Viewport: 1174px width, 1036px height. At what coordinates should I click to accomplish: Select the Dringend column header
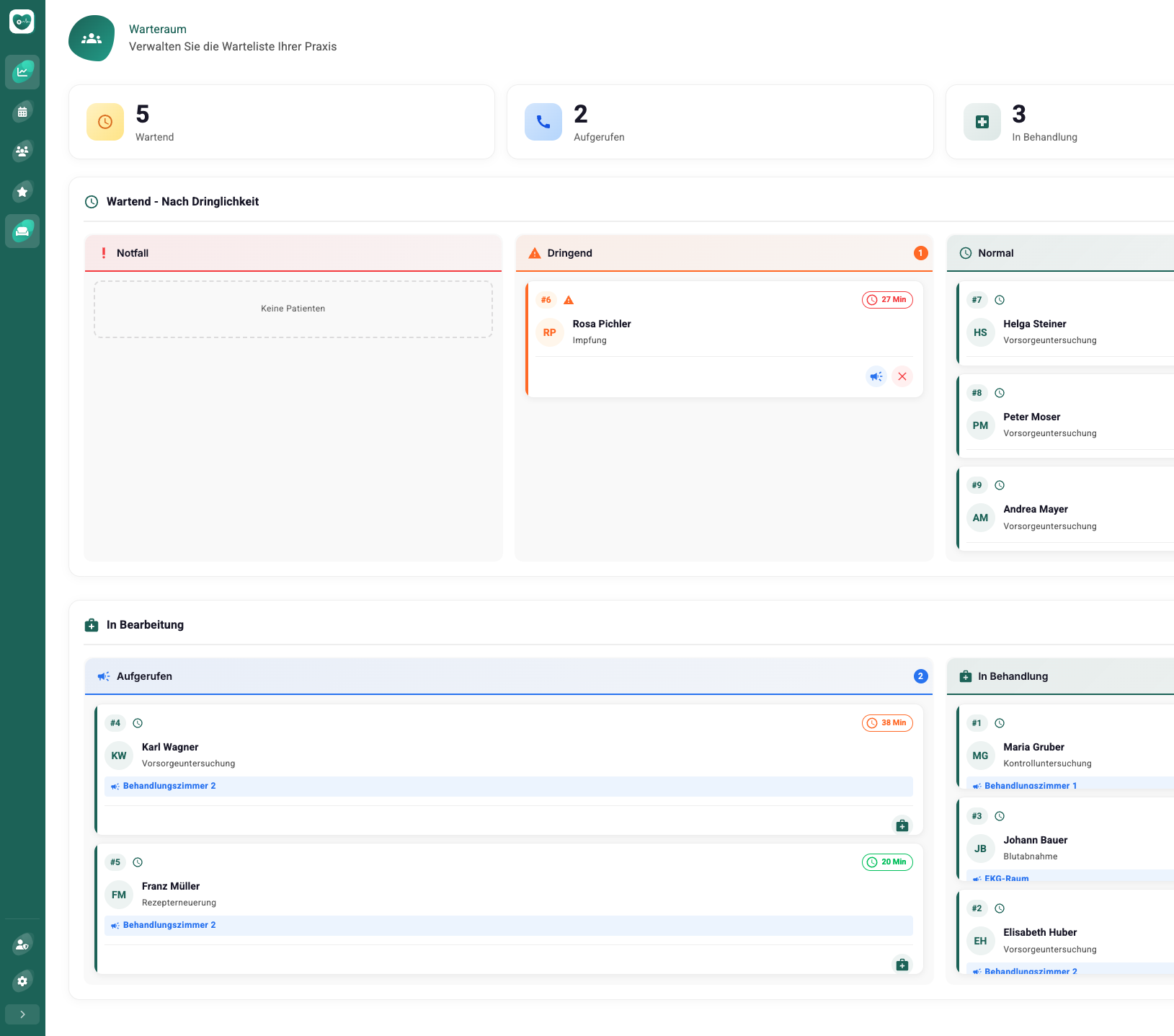[724, 253]
